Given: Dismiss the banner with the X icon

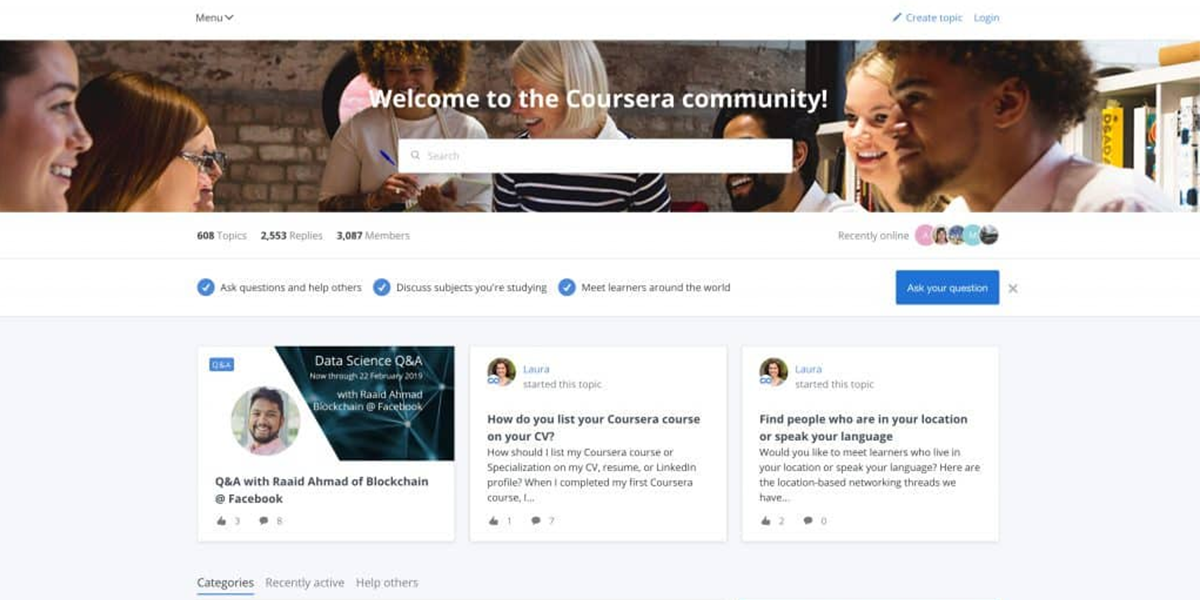Looking at the screenshot, I should coord(1013,288).
